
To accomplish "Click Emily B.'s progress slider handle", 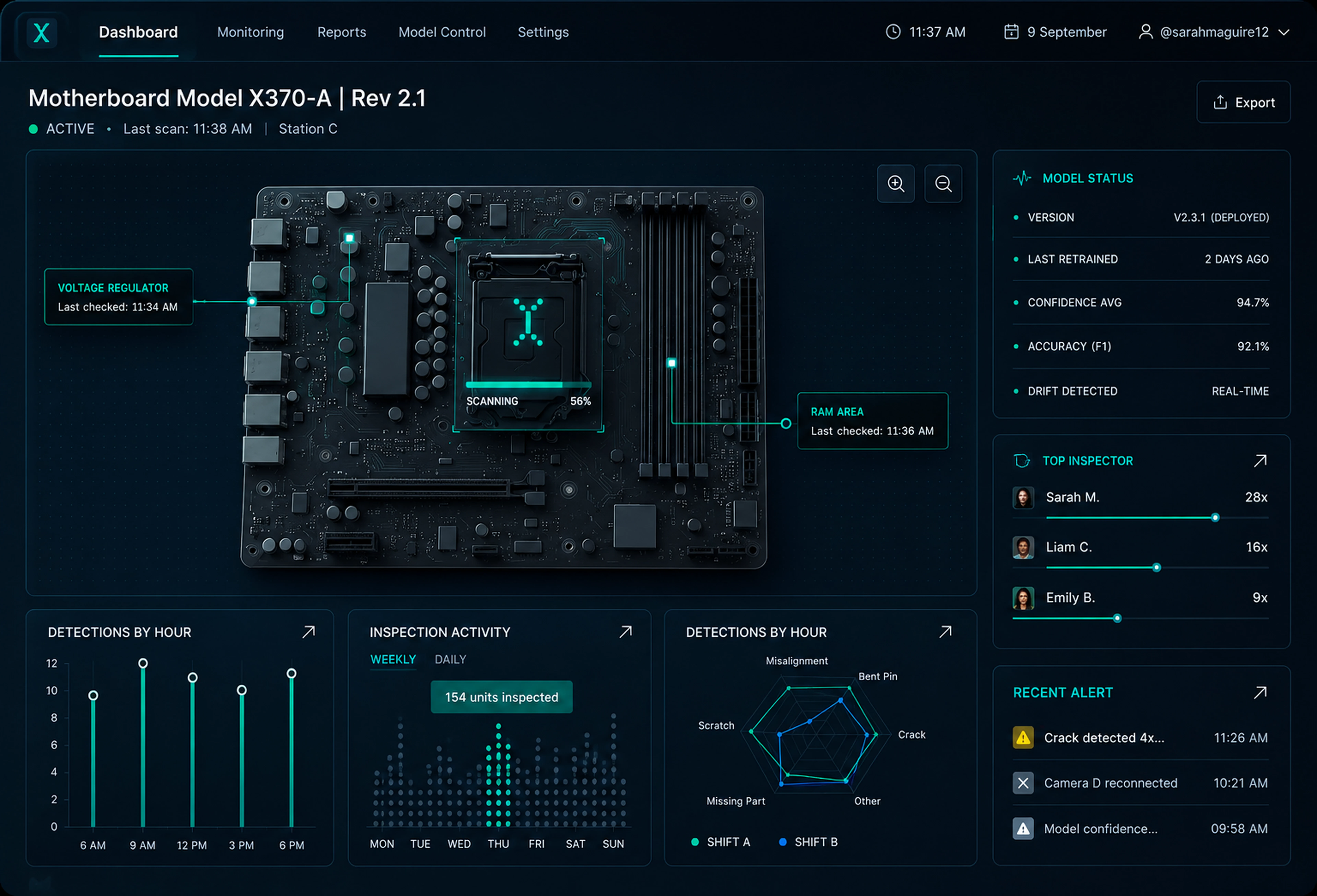I will [1117, 618].
